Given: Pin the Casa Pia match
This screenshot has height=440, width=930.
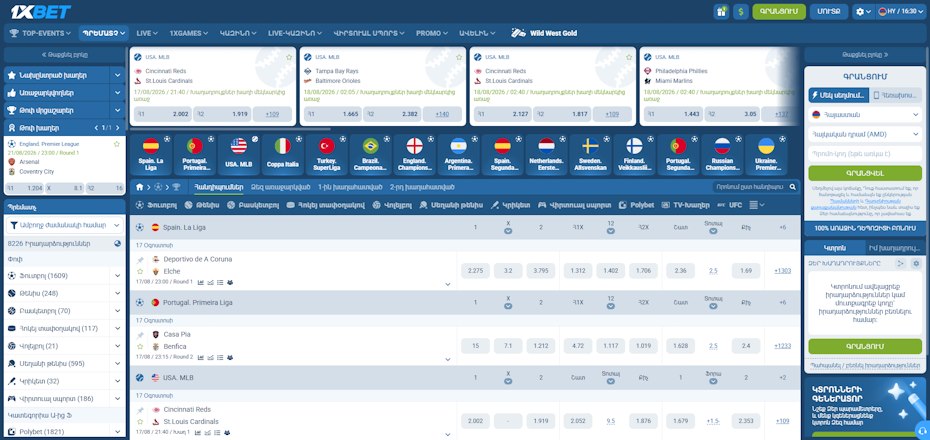Looking at the screenshot, I should tap(140, 335).
